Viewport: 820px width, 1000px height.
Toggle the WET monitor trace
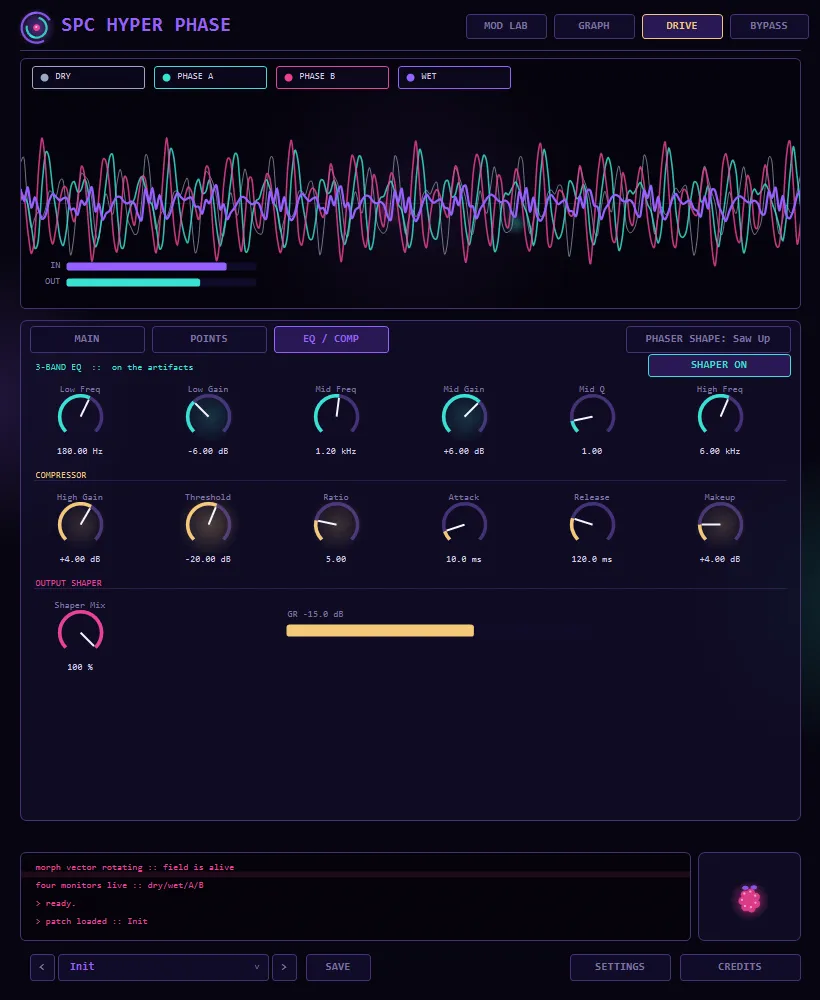tap(454, 77)
